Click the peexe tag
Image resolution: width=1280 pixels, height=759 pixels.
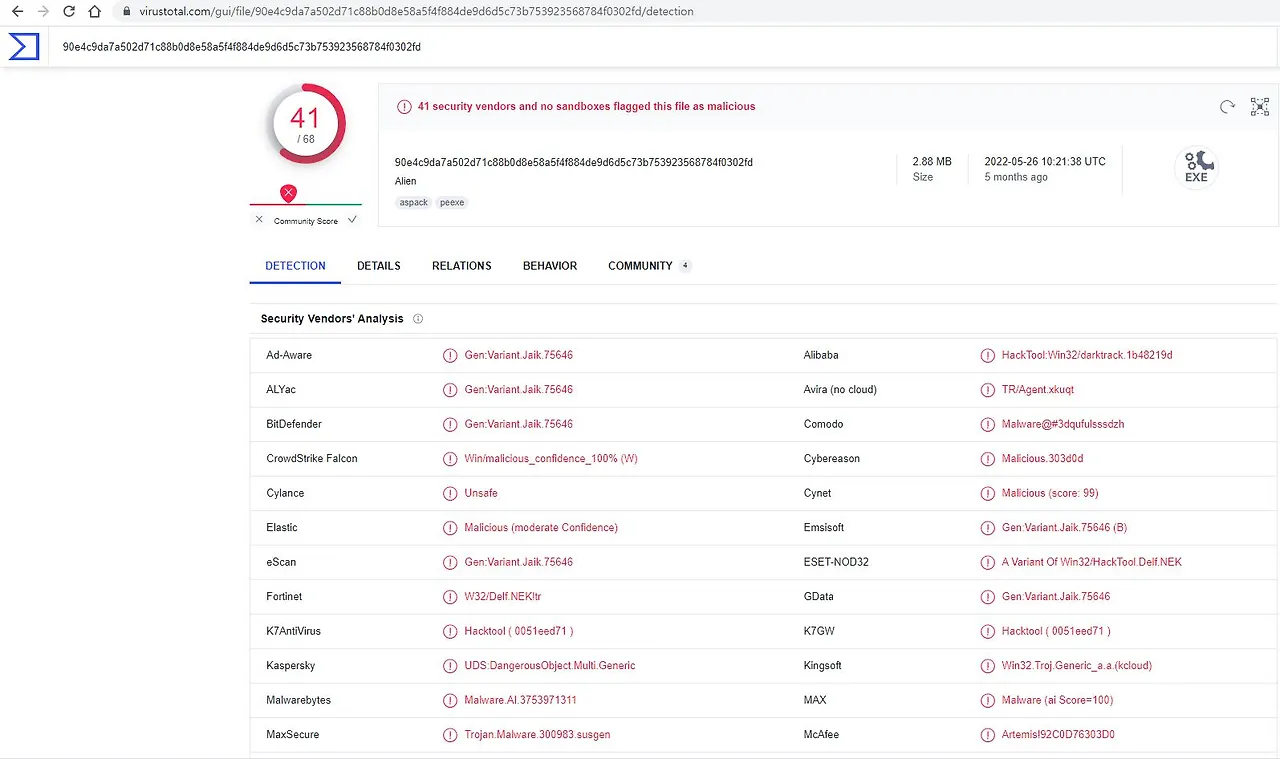(452, 202)
